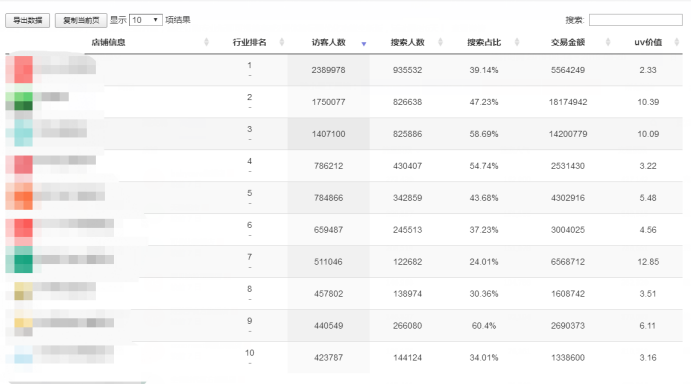This screenshot has height=385, width=691.
Task: Select visitor count 511046
Action: [328, 262]
